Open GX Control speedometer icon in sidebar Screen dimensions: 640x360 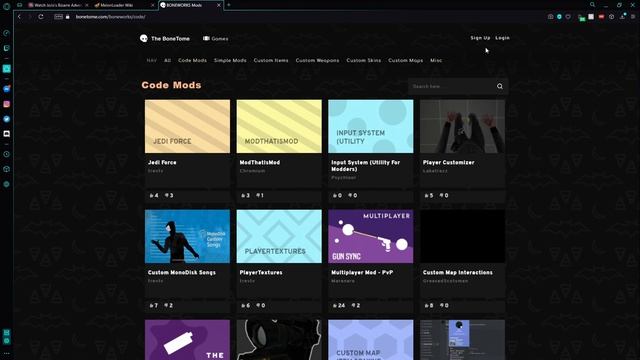pyautogui.click(x=7, y=33)
